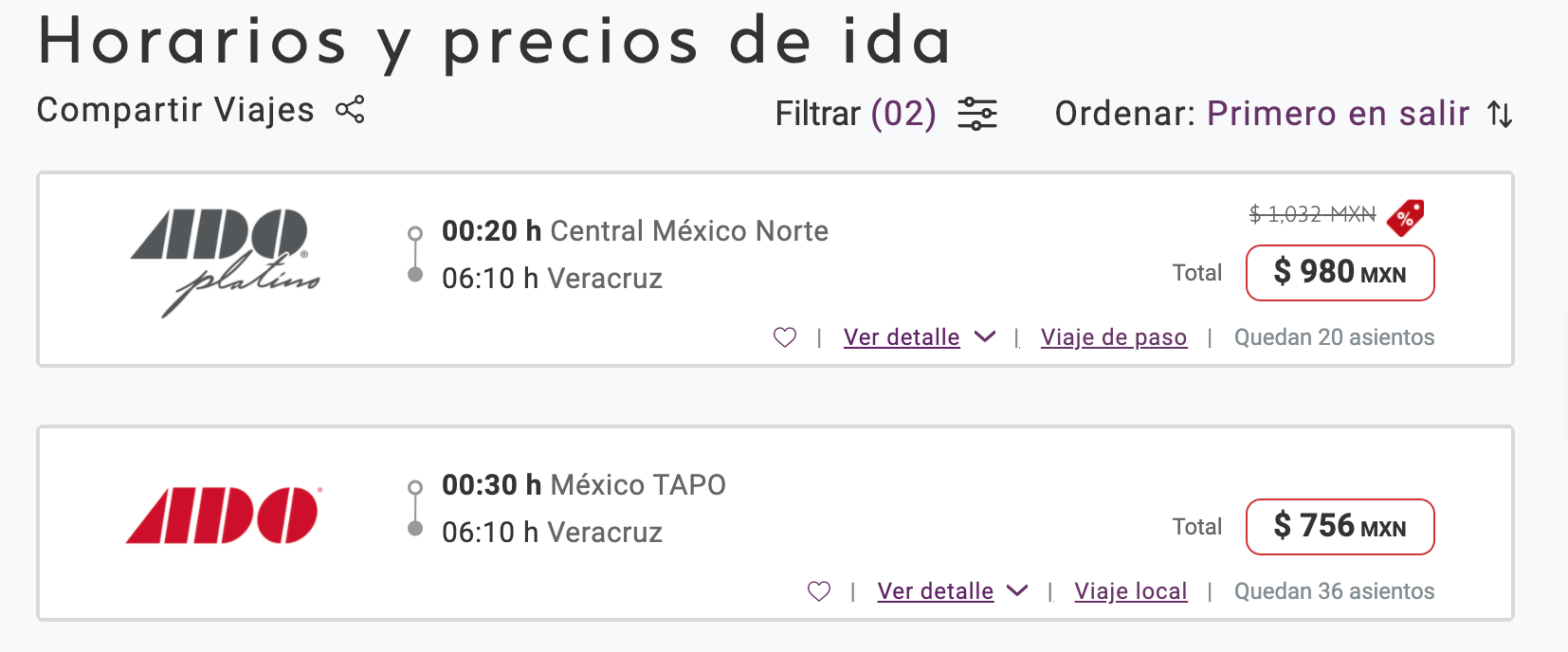Screen dimensions: 1568x652
Task: Expand Ver detalle chevron for 00:30 trip
Action: coord(1017,590)
